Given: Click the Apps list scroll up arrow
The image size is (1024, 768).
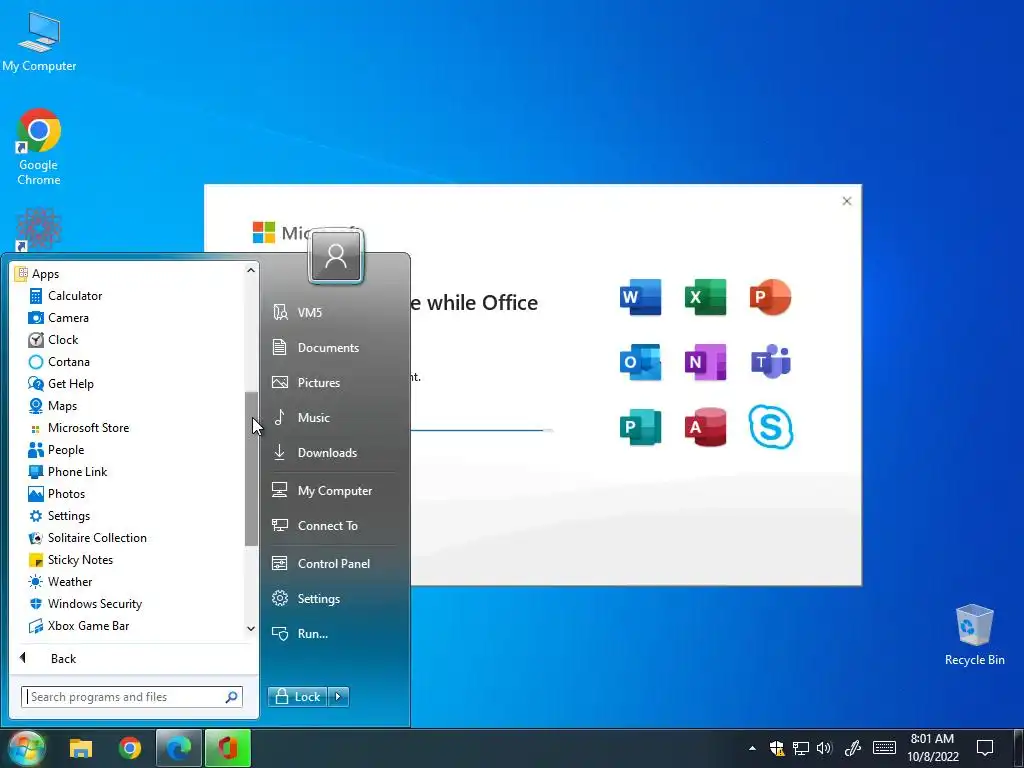Looking at the screenshot, I should coord(251,270).
